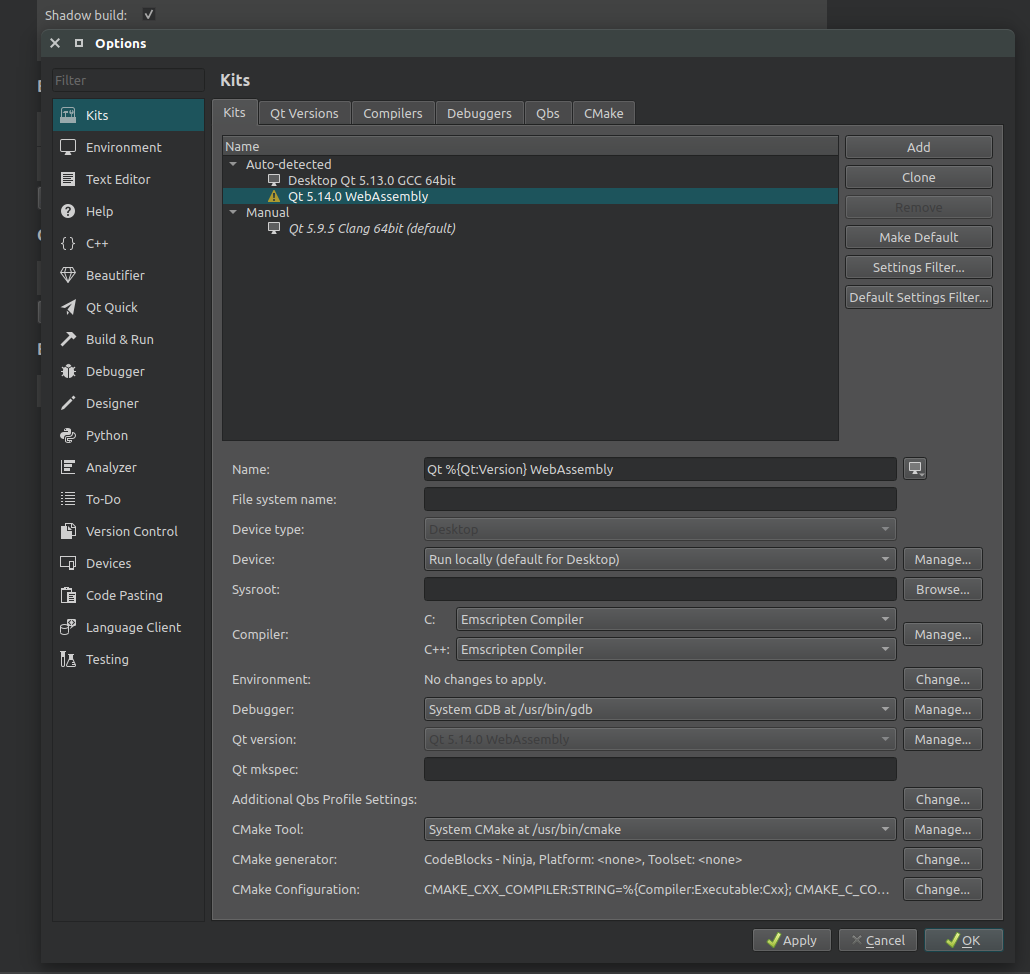Open the Version Control category icon

tap(68, 531)
